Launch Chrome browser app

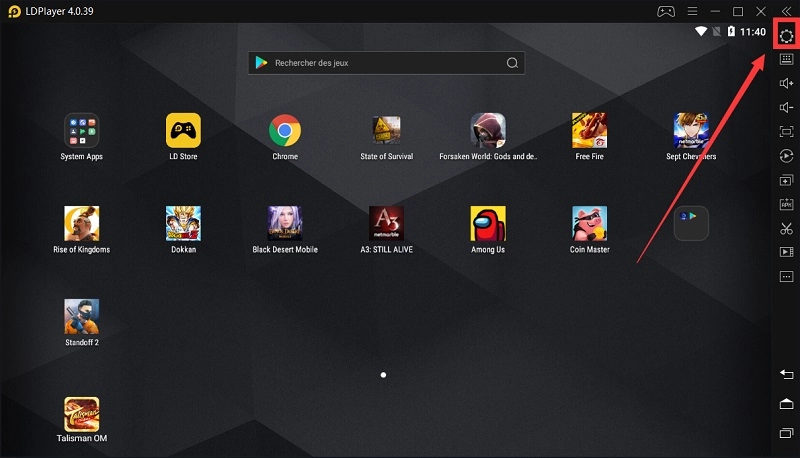285,130
